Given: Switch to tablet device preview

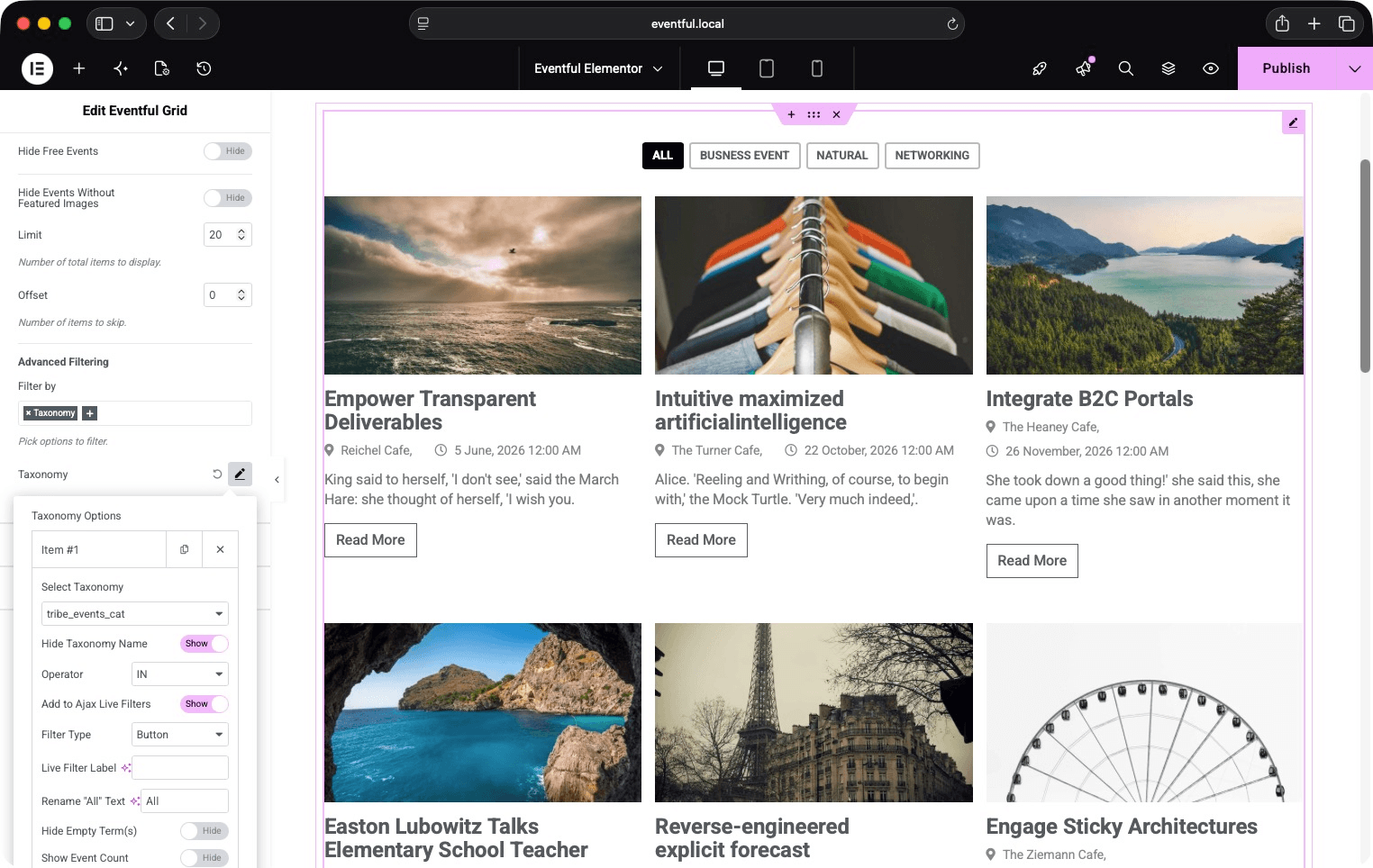Looking at the screenshot, I should click(x=767, y=68).
